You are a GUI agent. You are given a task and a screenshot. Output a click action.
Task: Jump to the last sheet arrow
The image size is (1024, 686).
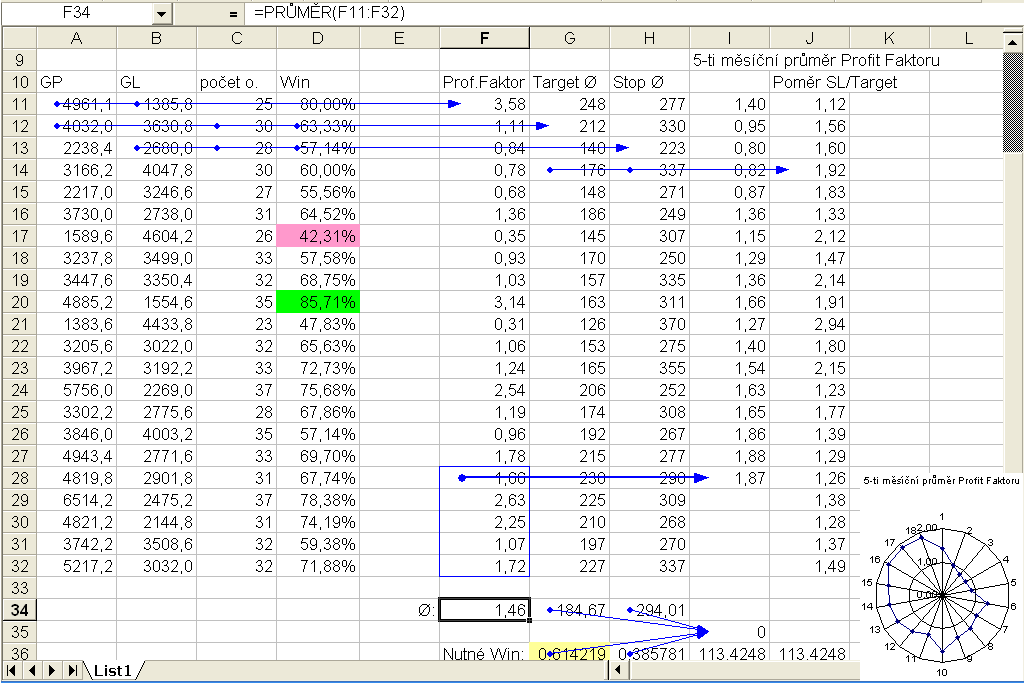point(71,671)
